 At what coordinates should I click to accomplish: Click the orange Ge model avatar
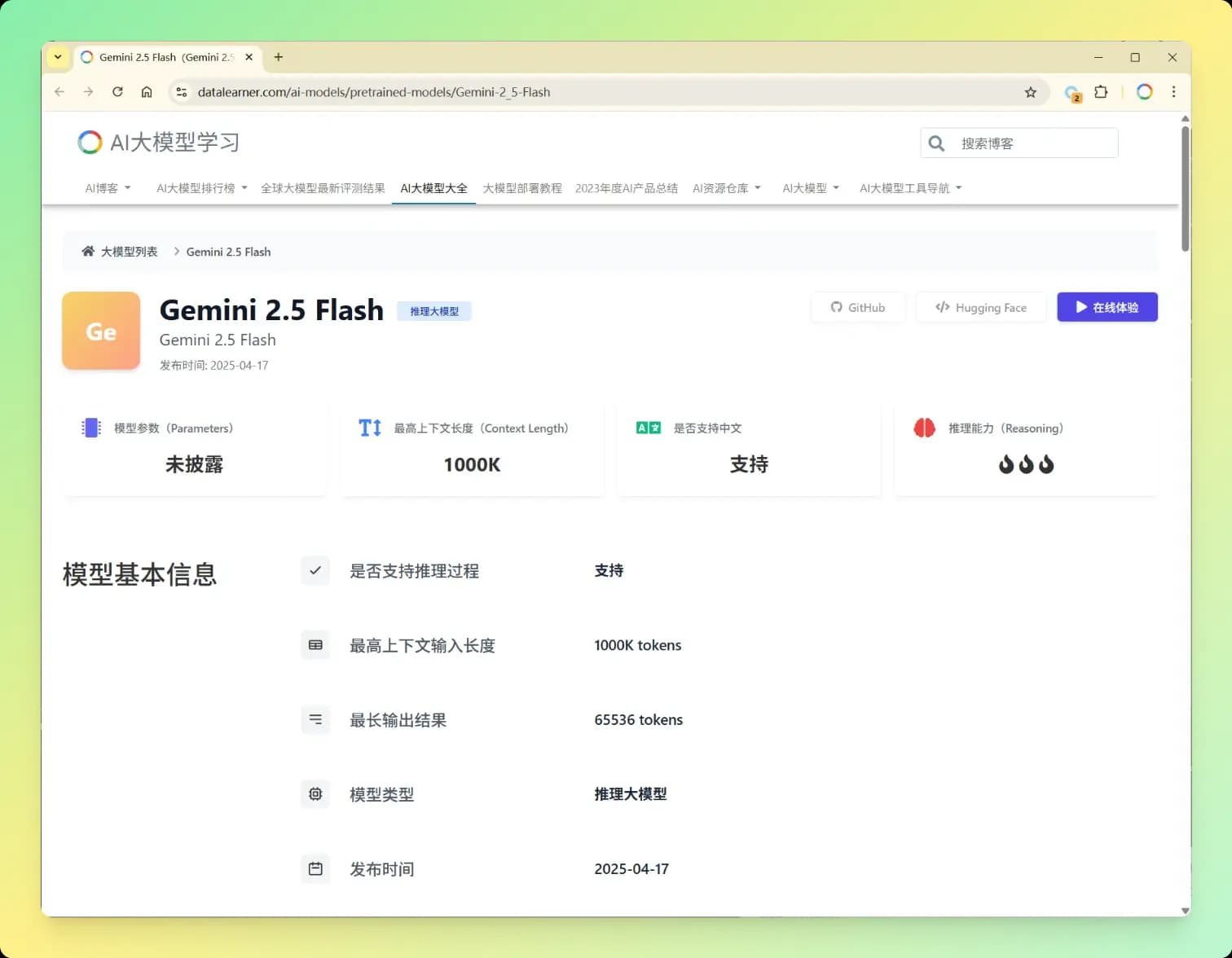pos(100,331)
